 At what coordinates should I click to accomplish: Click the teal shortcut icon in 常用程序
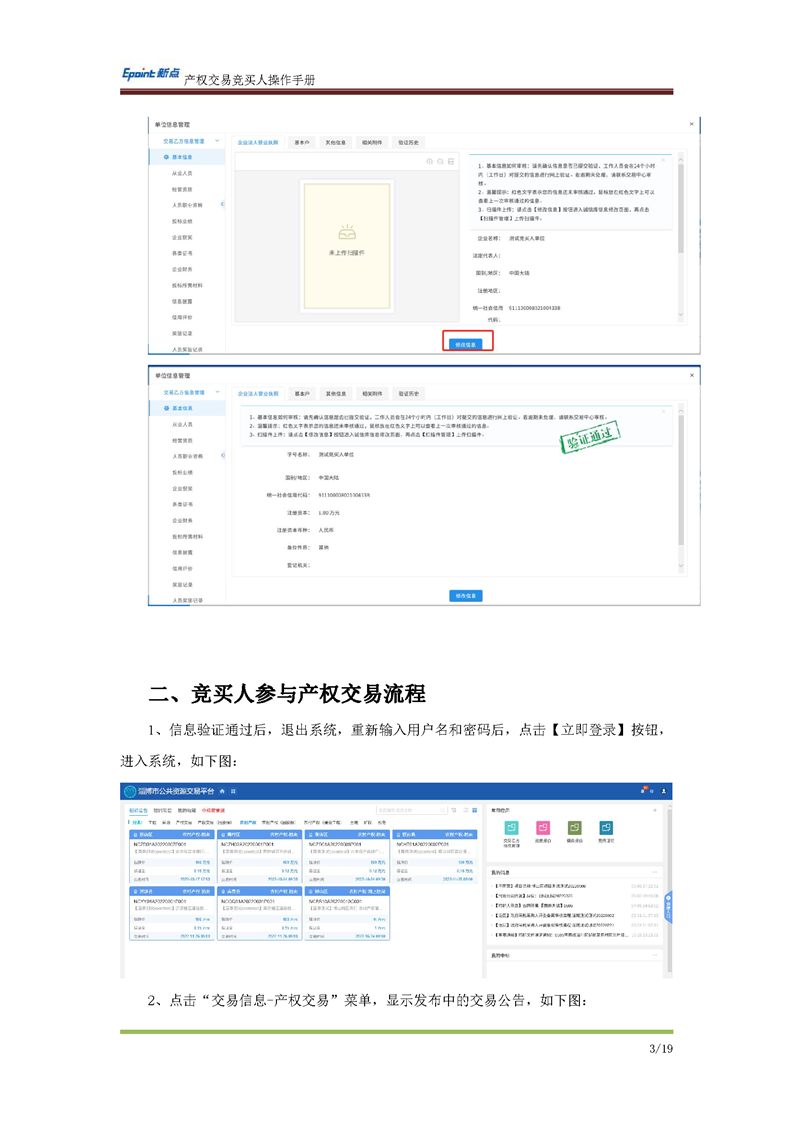pos(511,828)
